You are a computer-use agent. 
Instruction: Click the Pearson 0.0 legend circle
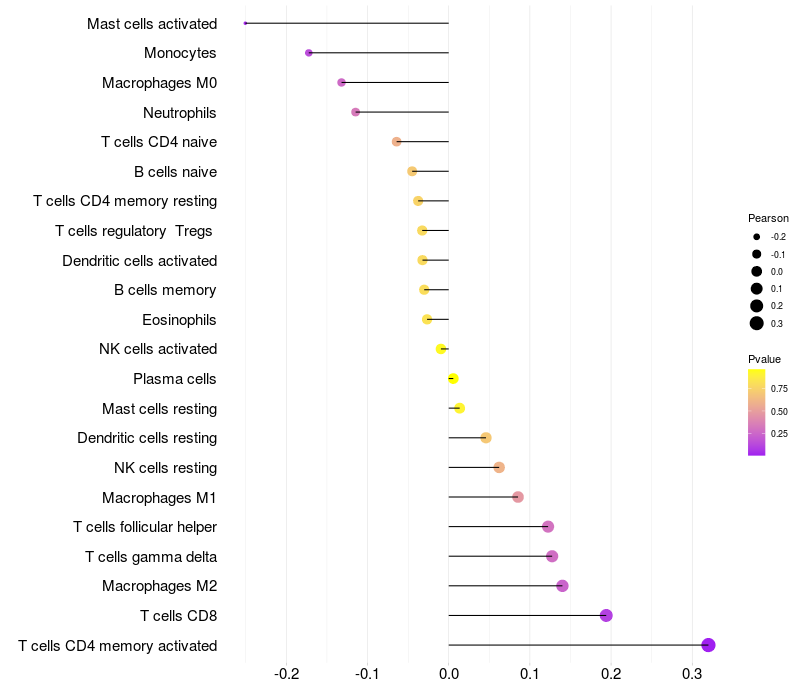757,271
